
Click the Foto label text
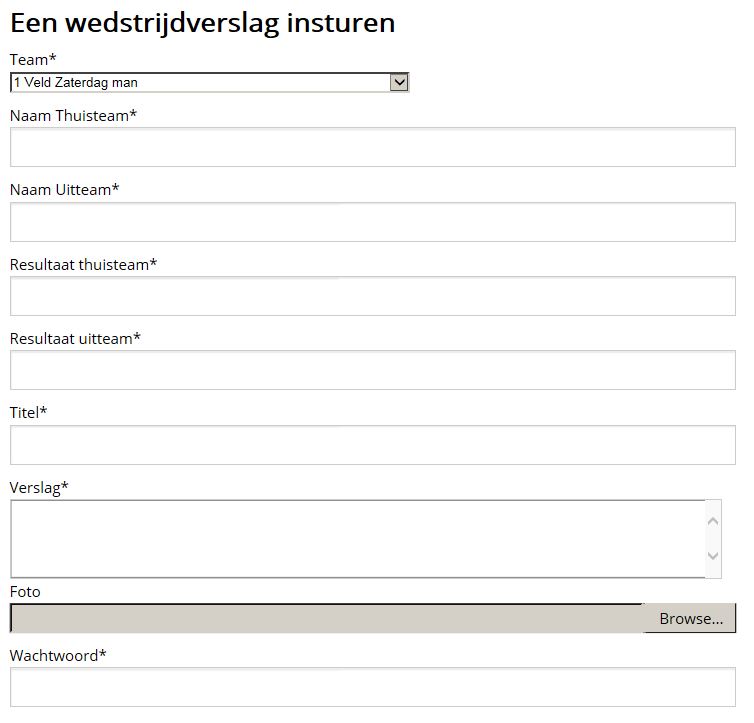(25, 592)
